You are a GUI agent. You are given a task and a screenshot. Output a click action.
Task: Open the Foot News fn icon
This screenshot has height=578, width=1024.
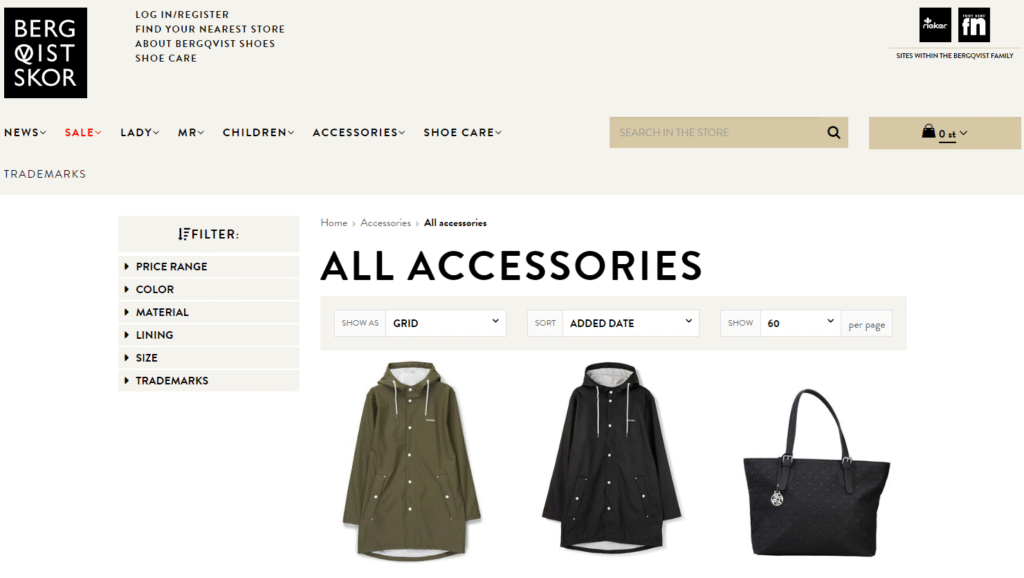[974, 25]
